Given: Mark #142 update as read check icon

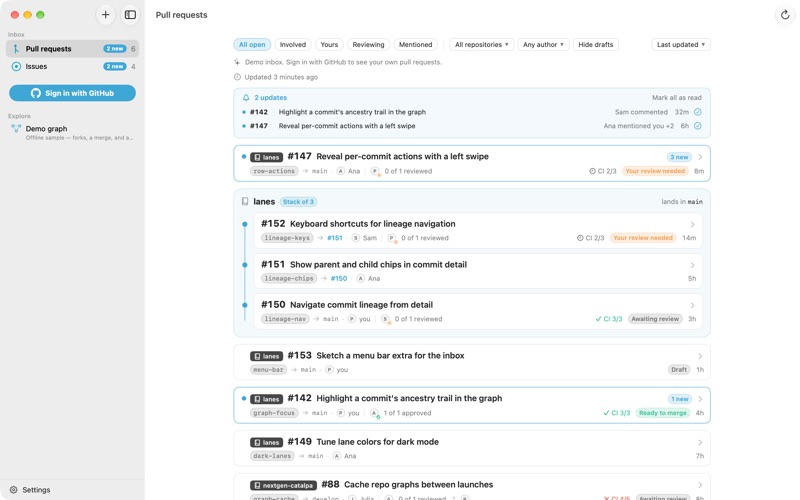Looking at the screenshot, I should [x=697, y=112].
